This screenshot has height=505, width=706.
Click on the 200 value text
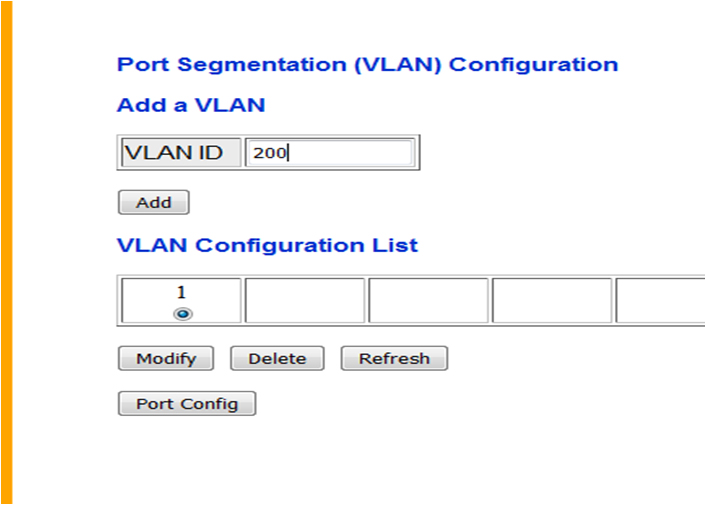[269, 153]
